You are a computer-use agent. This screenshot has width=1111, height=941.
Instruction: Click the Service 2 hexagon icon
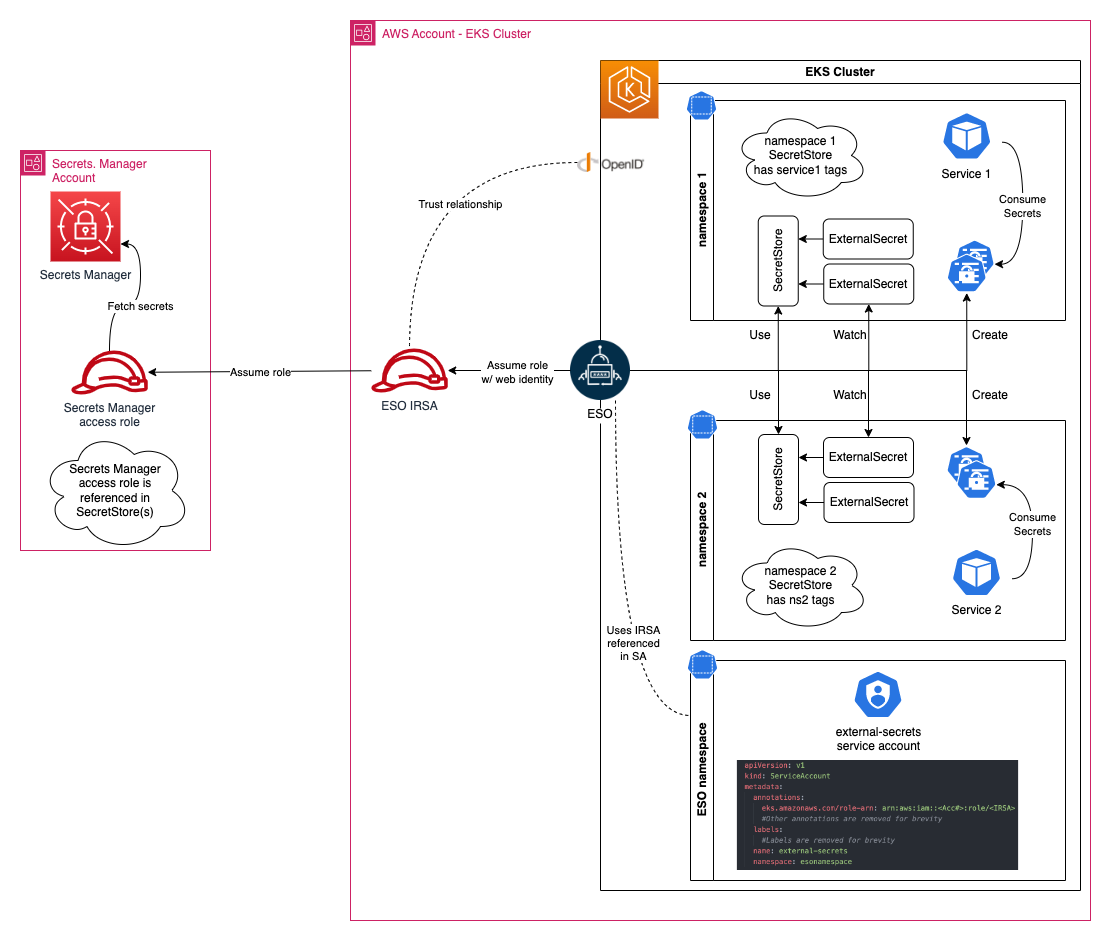click(x=976, y=572)
